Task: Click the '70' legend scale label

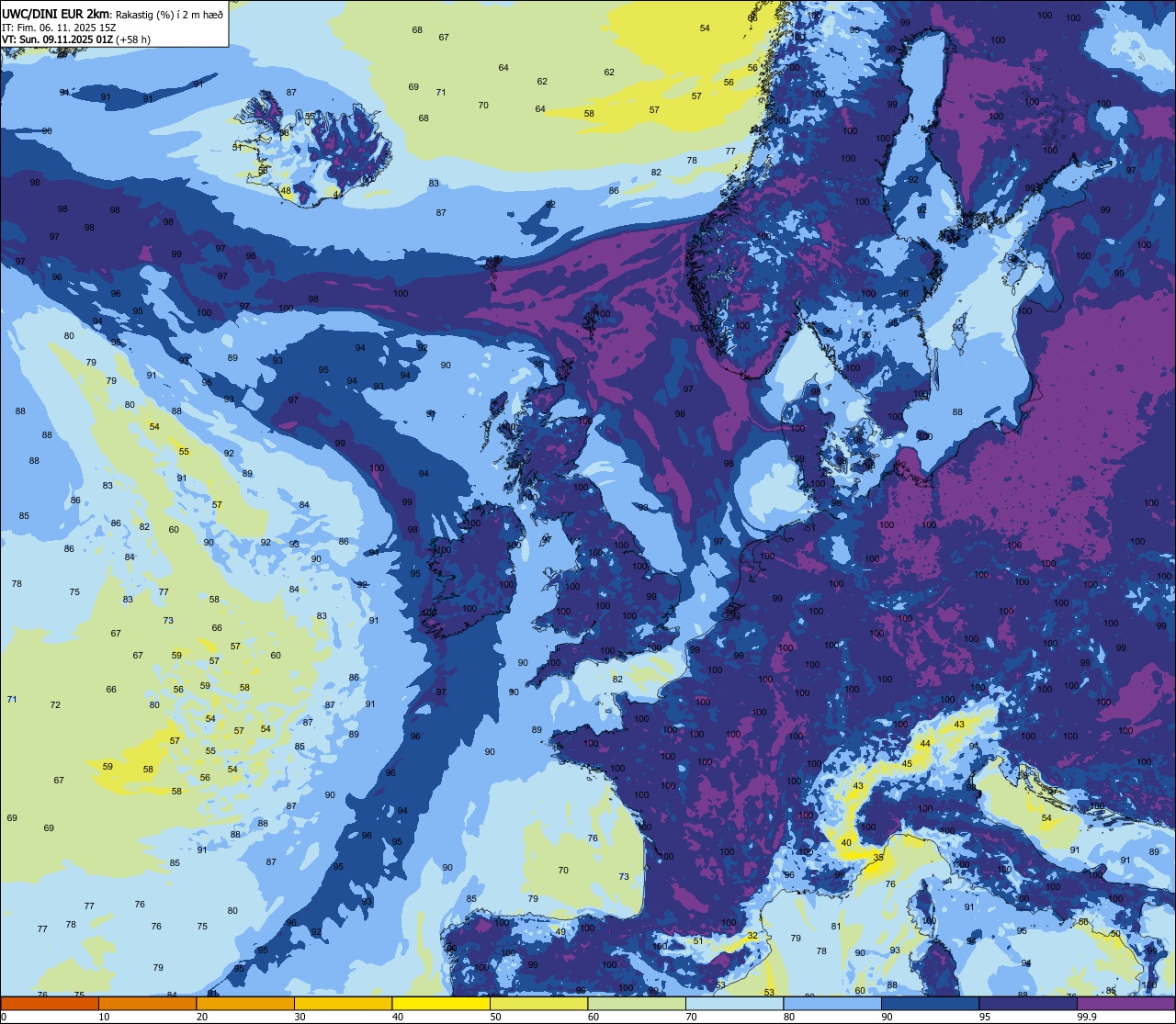Action: 691,1016
